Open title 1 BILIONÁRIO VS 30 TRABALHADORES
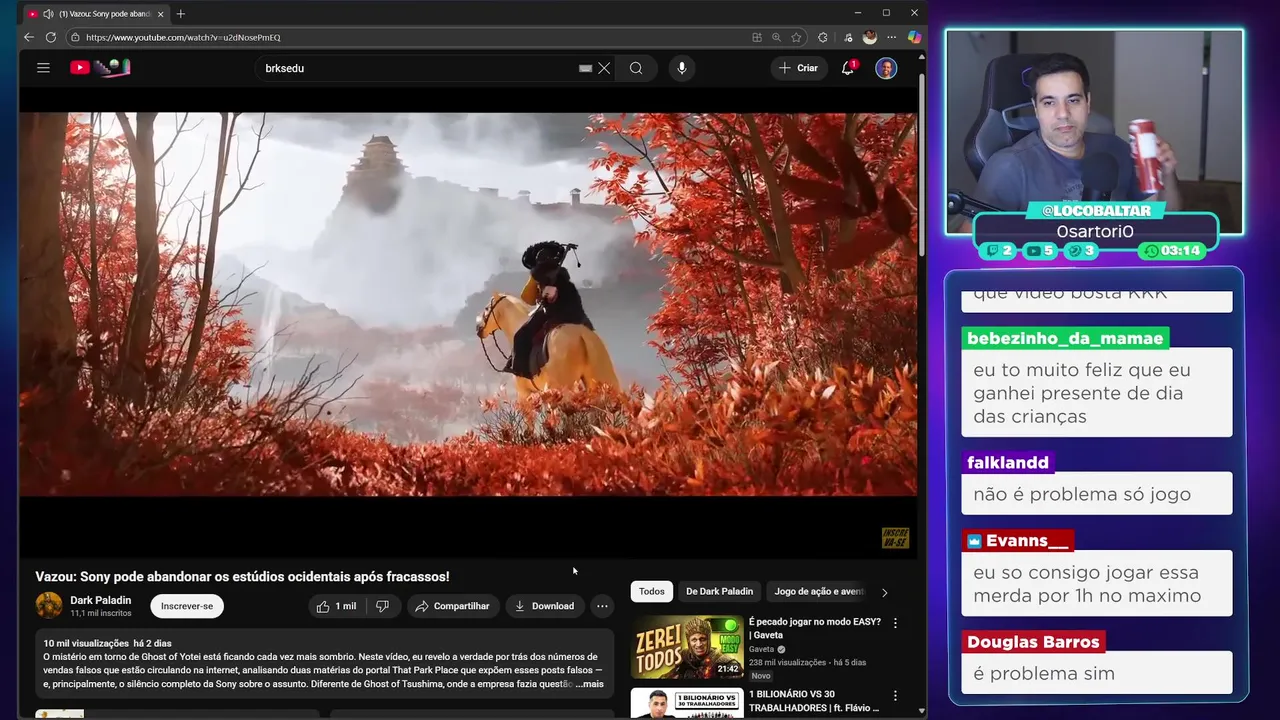 tap(814, 701)
